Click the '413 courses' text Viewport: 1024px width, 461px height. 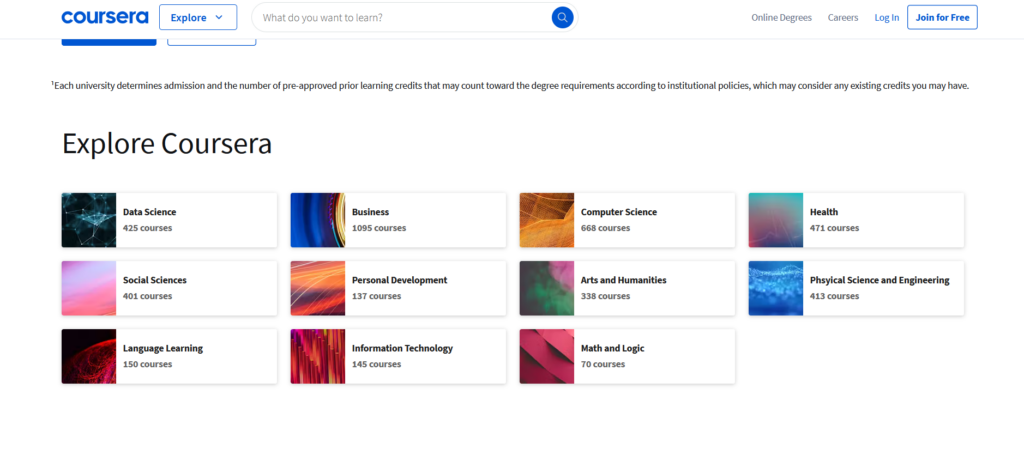[835, 296]
